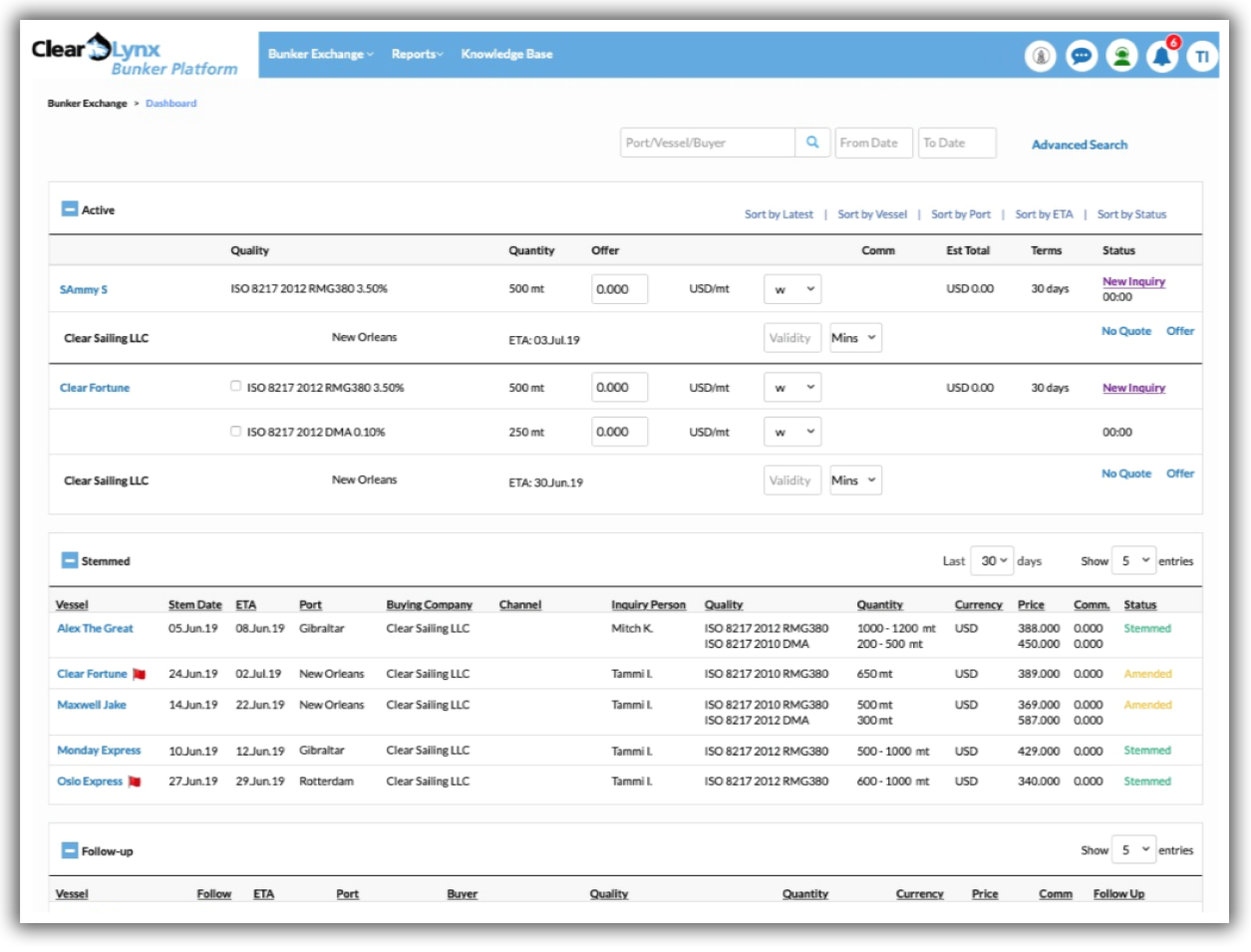The height and width of the screenshot is (952, 1251).
Task: Tick checkbox for ISO 8217 2012 DMA 0.10%
Action: tap(235, 431)
